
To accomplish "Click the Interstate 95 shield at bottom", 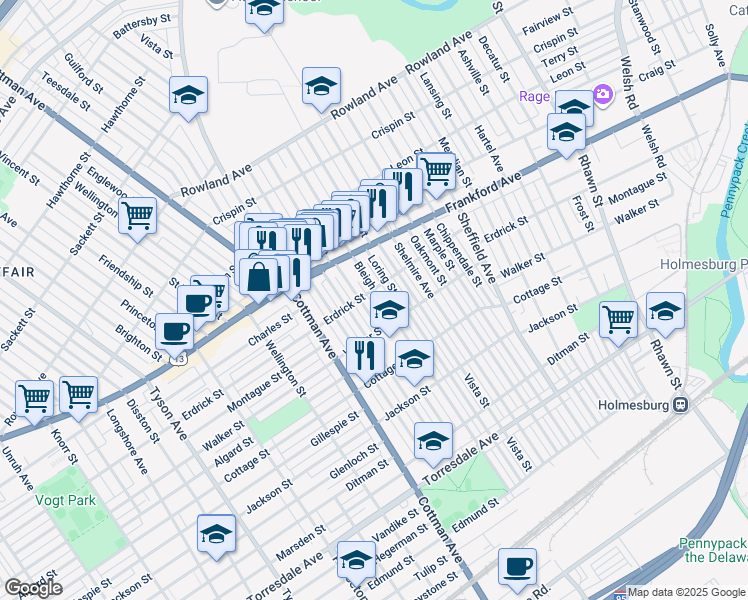I will (620, 595).
